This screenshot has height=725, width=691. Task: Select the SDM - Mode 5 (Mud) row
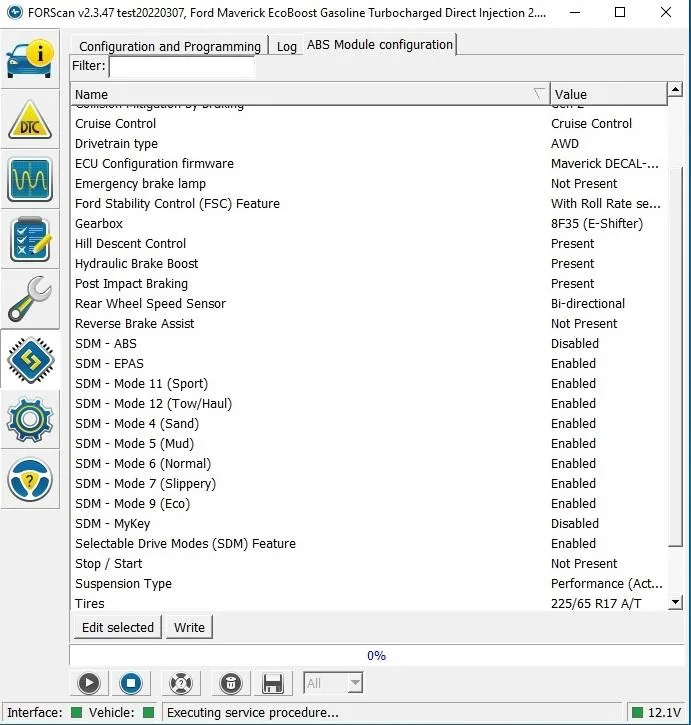tap(369, 443)
